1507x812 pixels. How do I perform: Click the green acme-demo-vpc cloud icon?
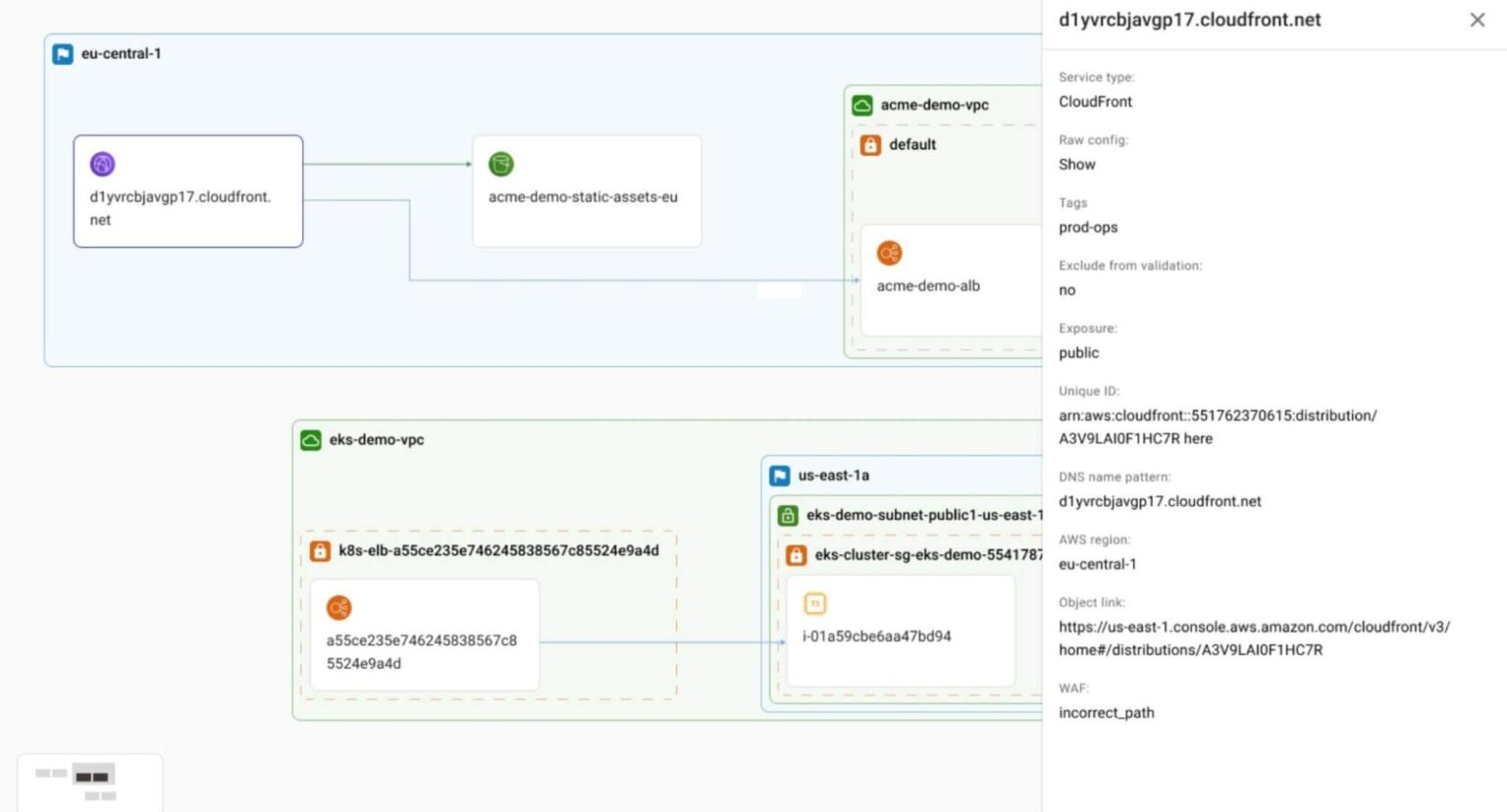coord(862,105)
